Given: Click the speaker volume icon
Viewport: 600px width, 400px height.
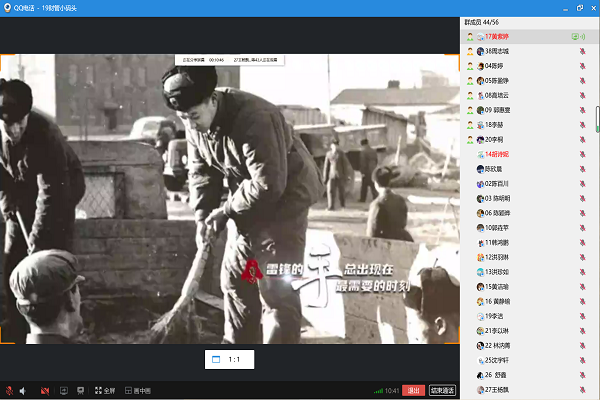Looking at the screenshot, I should [23, 391].
